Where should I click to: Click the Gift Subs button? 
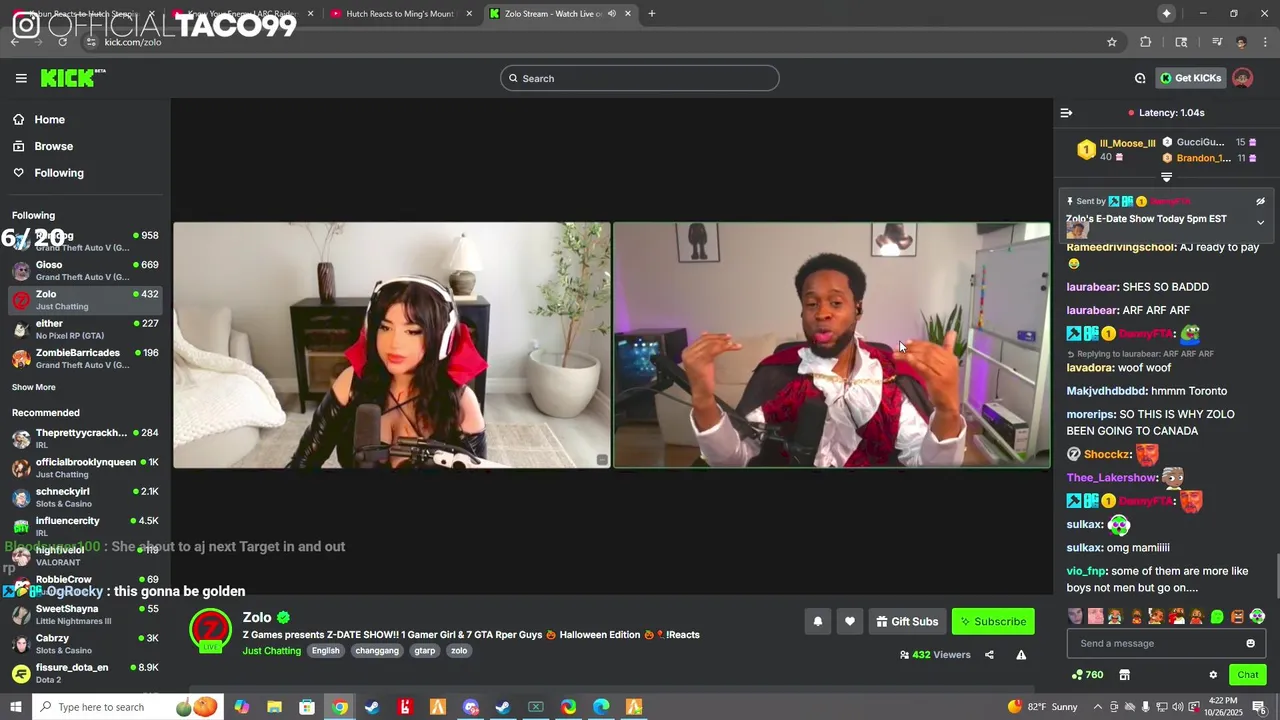907,621
